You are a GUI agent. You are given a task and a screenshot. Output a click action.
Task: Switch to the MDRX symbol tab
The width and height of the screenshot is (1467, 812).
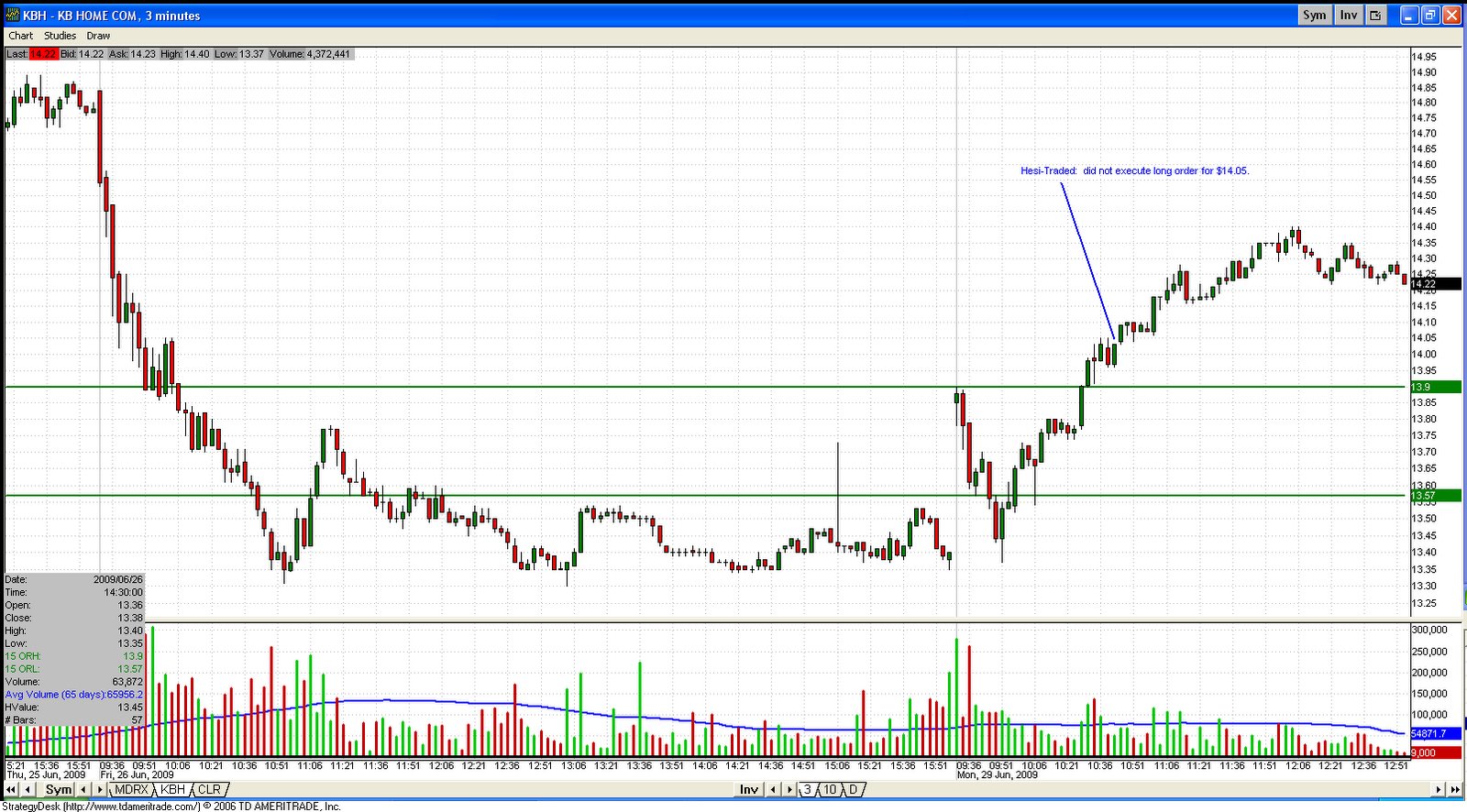click(x=131, y=789)
